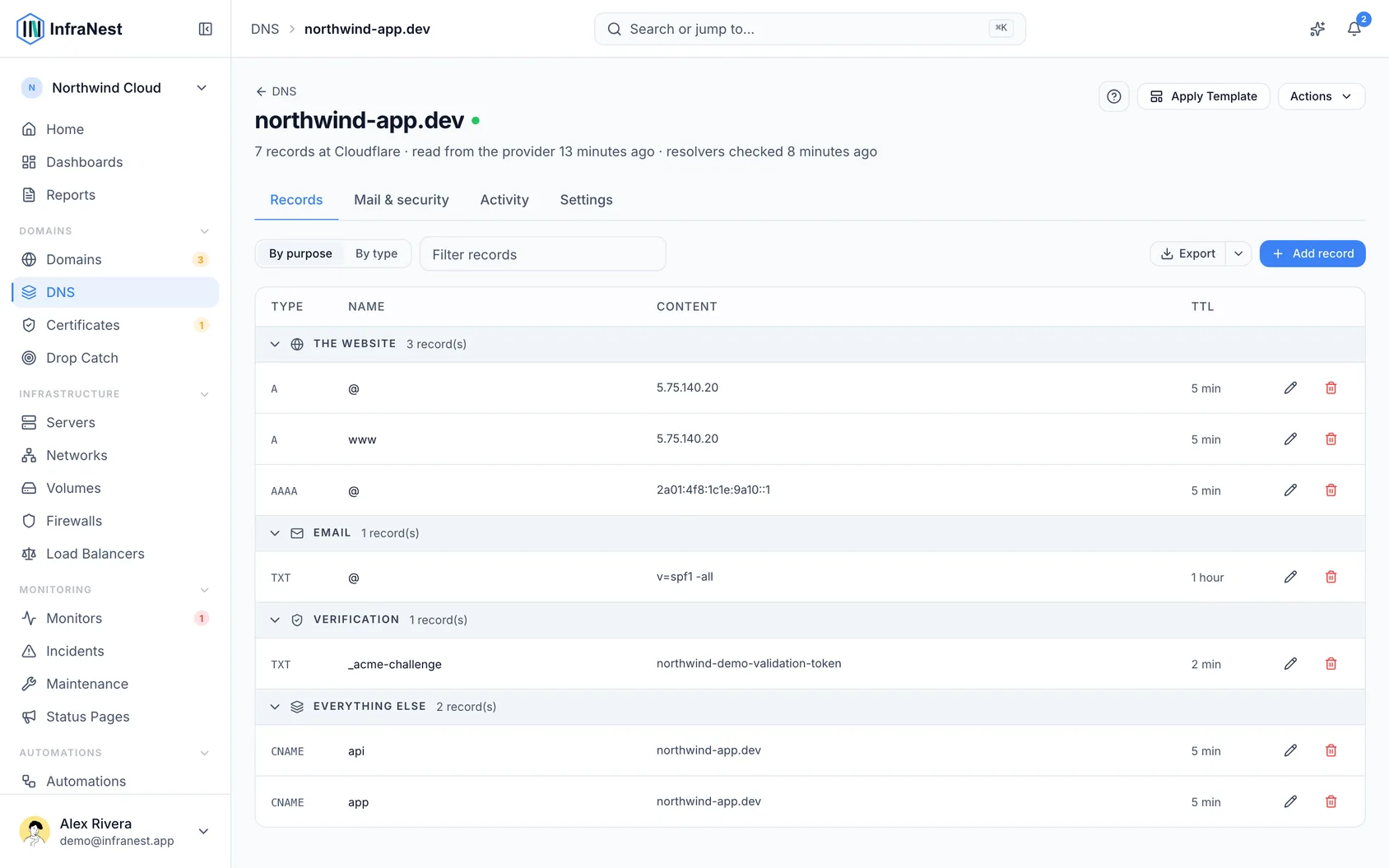
Task: Expand the Northwind Cloud workspace switcher
Action: pyautogui.click(x=115, y=88)
